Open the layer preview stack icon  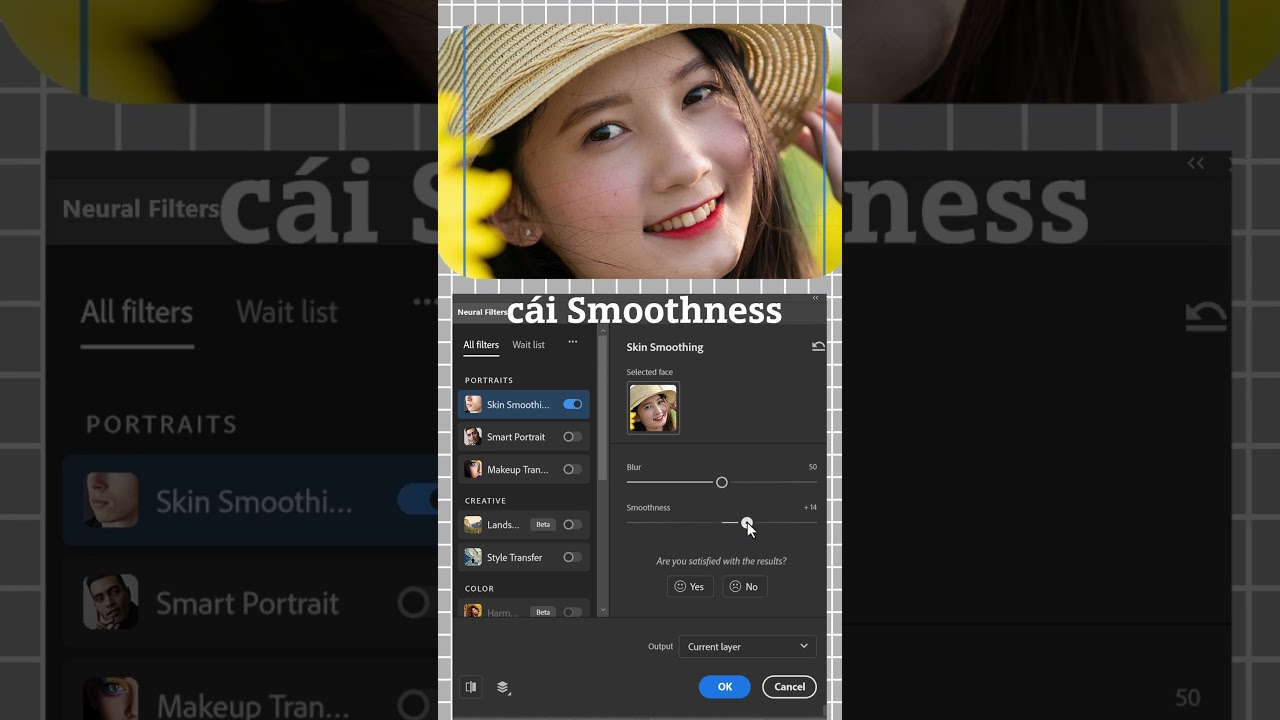point(503,687)
